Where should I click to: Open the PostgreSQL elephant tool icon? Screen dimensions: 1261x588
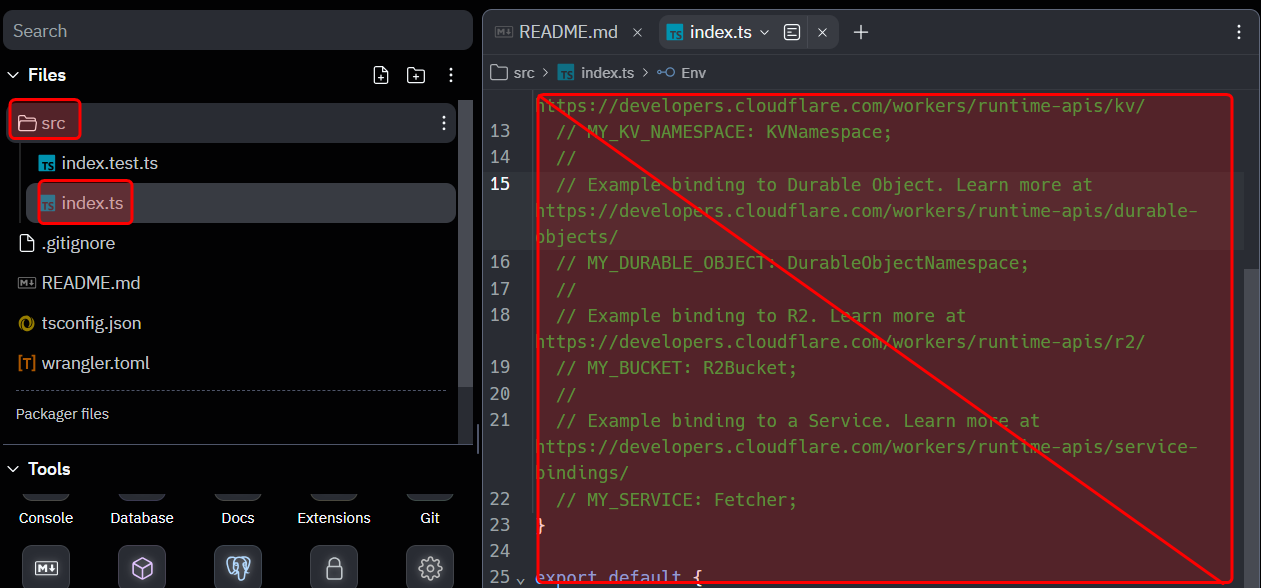tap(238, 567)
